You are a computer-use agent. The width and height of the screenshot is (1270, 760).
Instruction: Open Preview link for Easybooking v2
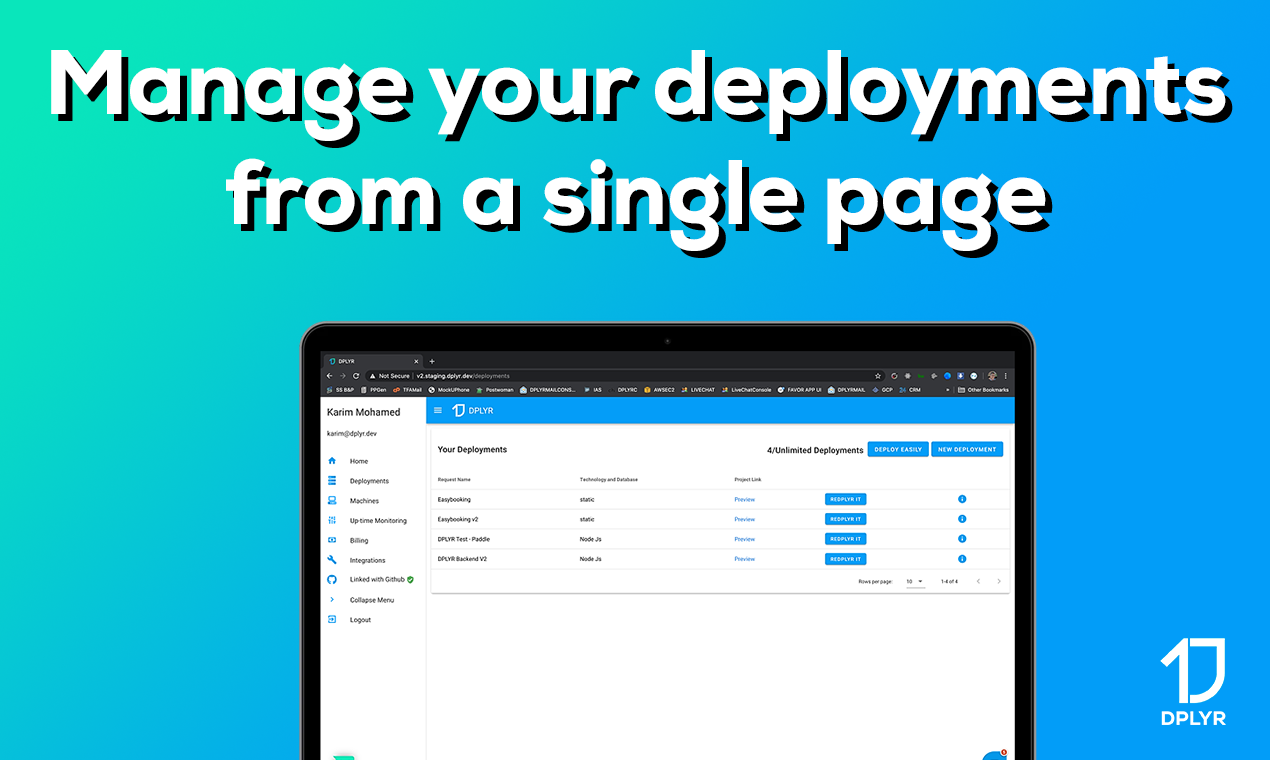coord(744,519)
